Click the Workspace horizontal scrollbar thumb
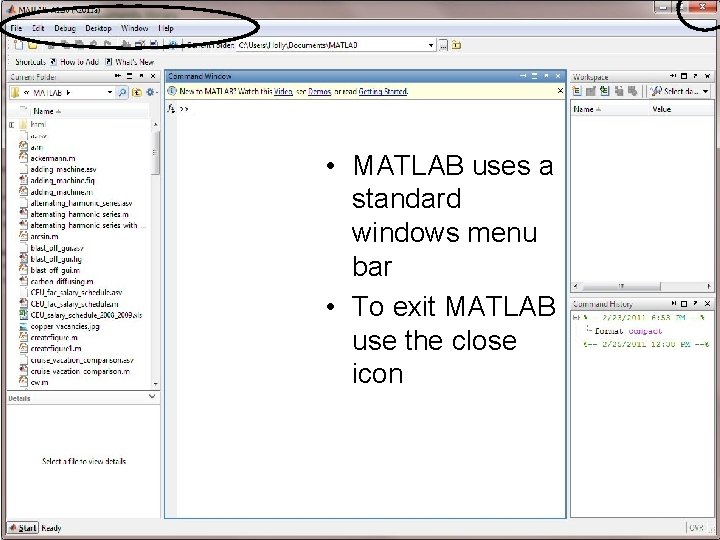Screen dimensions: 720x540 (x=621, y=286)
